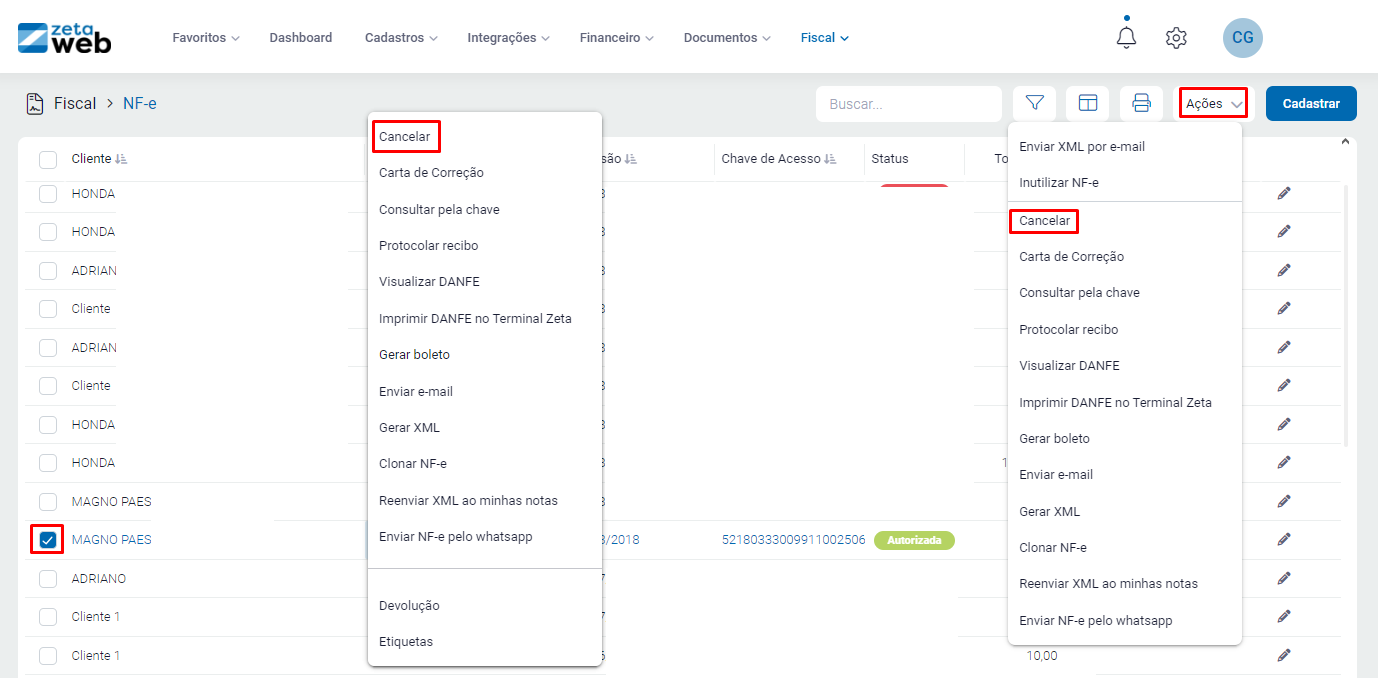
Task: Uncheck the selected MAGNO PAES row checkbox
Action: click(48, 540)
